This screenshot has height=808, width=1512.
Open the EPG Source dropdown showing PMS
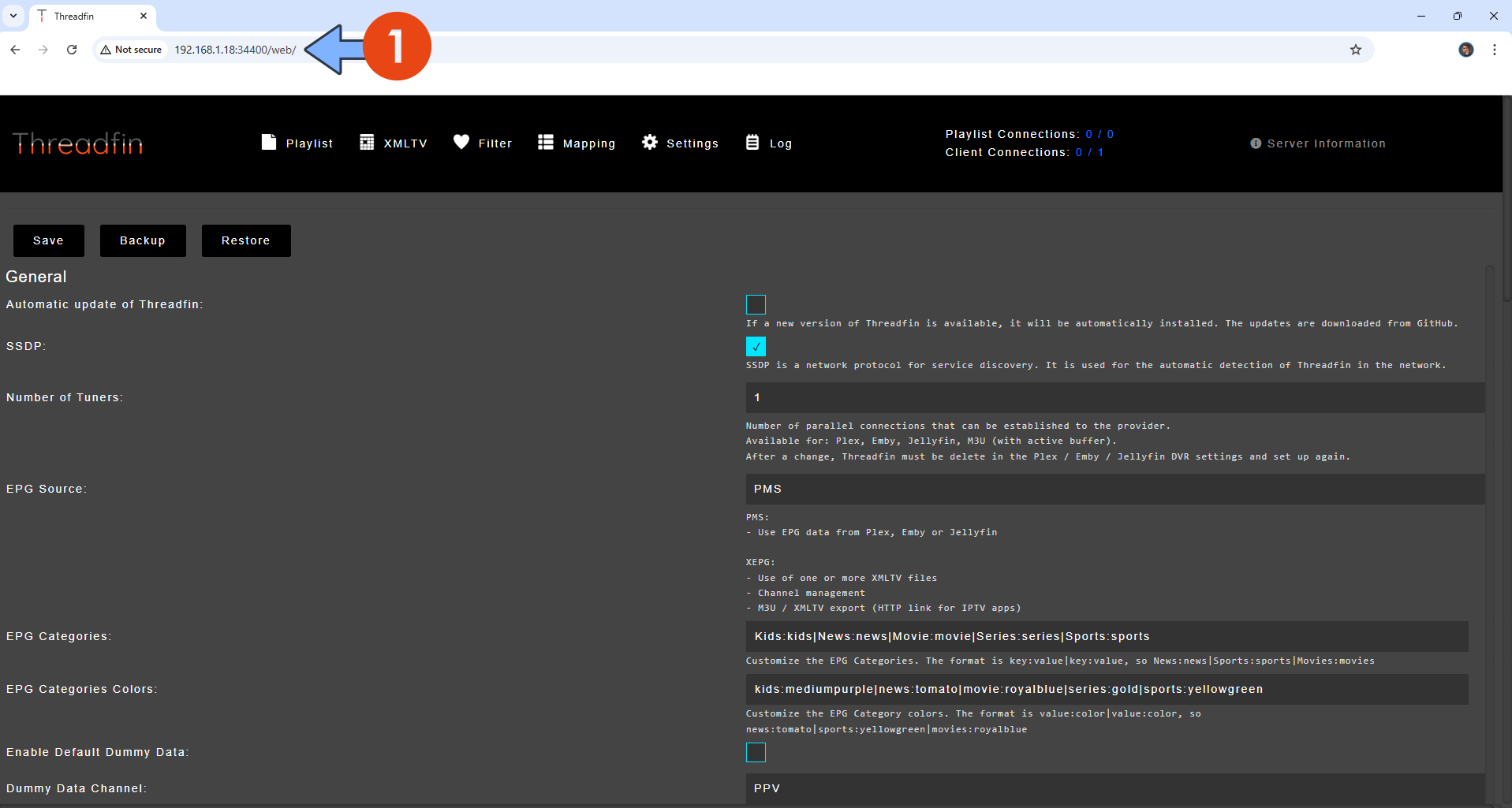tap(1114, 489)
